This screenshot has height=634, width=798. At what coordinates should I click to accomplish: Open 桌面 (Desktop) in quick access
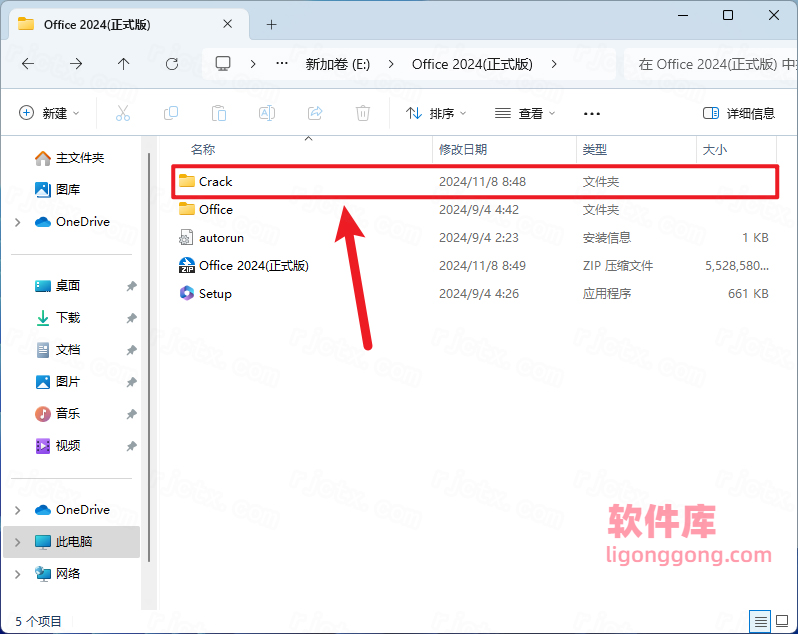58,286
